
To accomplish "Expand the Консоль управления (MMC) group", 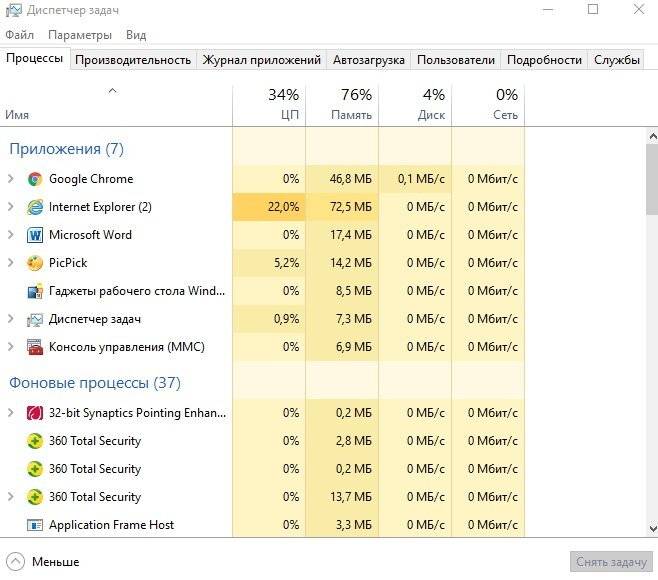I will 10,347.
